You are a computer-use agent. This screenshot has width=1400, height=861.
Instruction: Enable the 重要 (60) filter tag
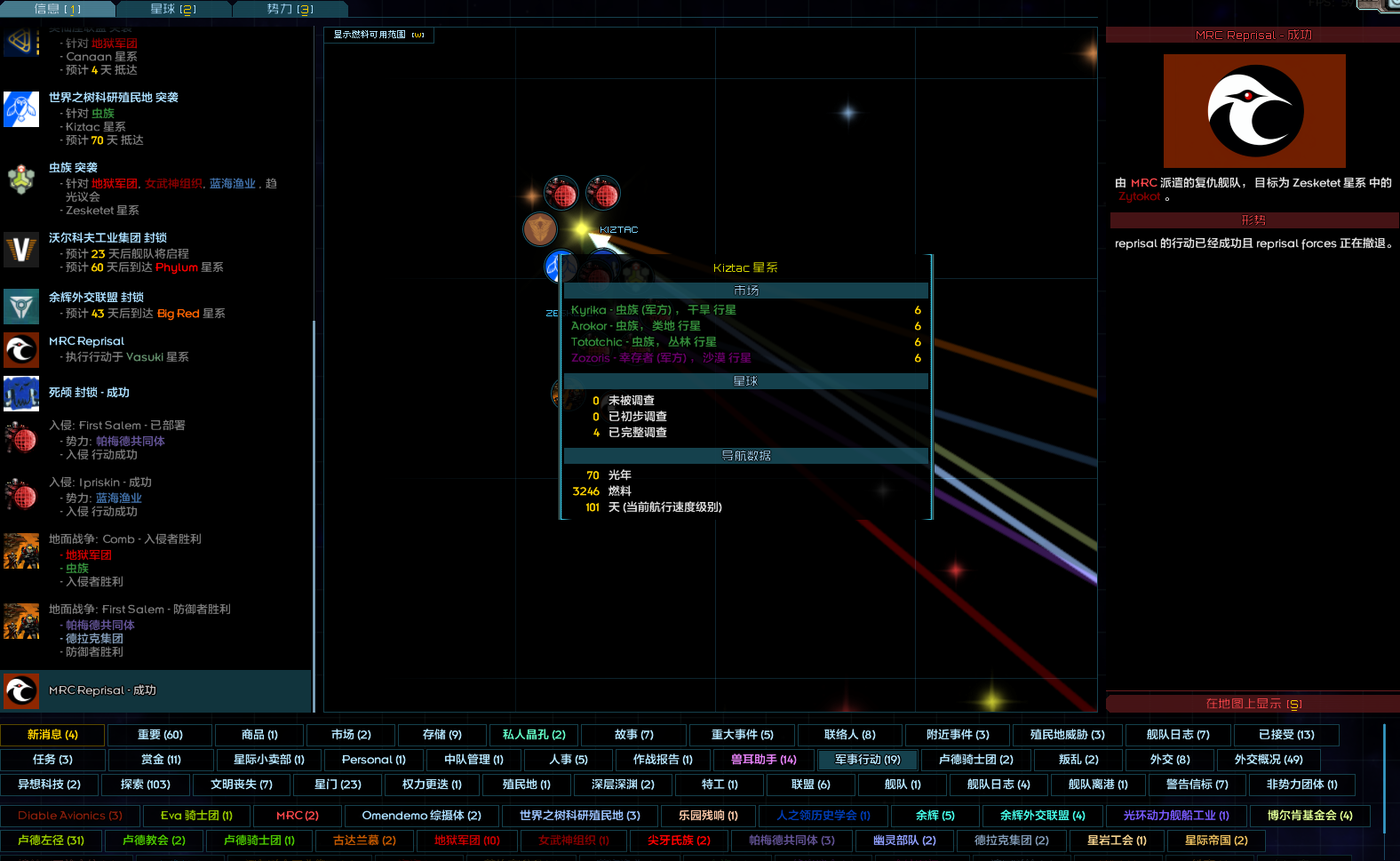[160, 735]
